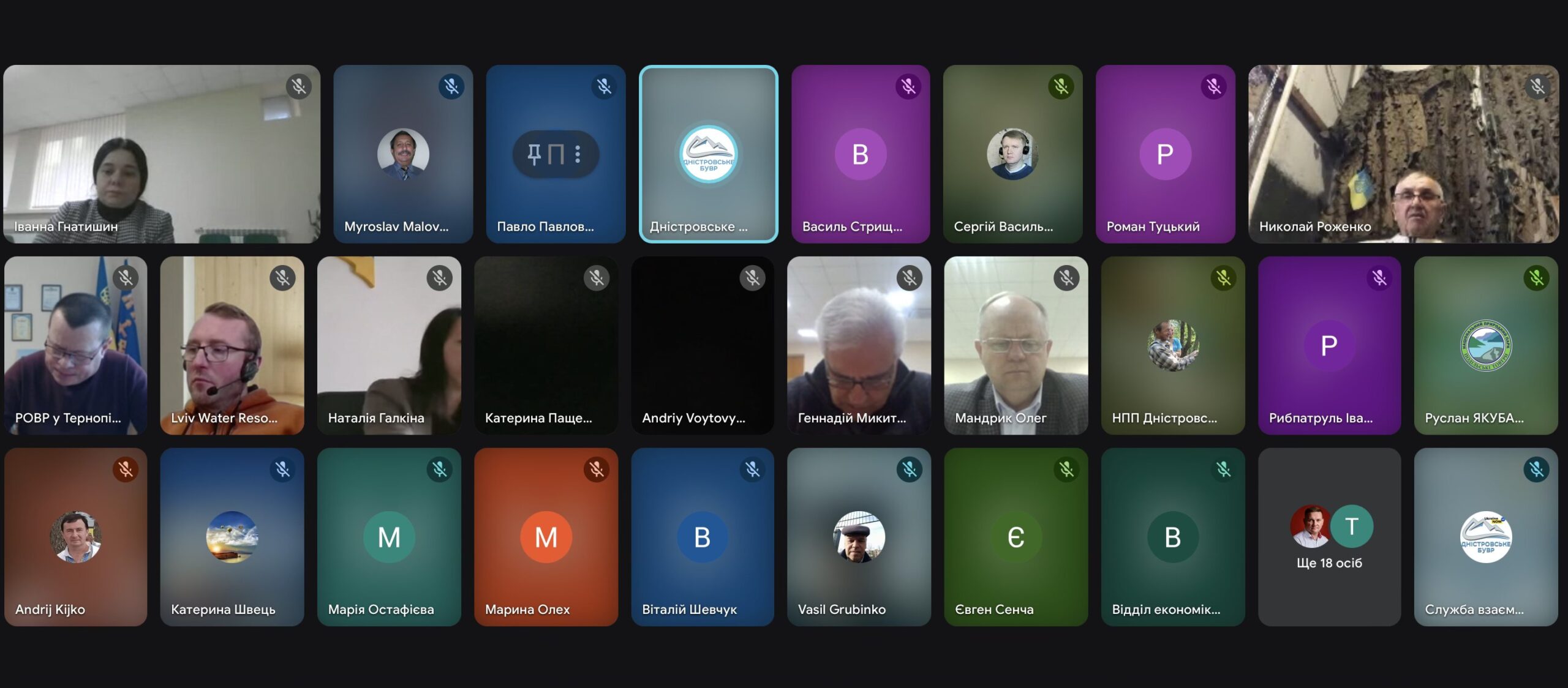
Task: Click Геннадій Микит video tile
Action: click(859, 345)
